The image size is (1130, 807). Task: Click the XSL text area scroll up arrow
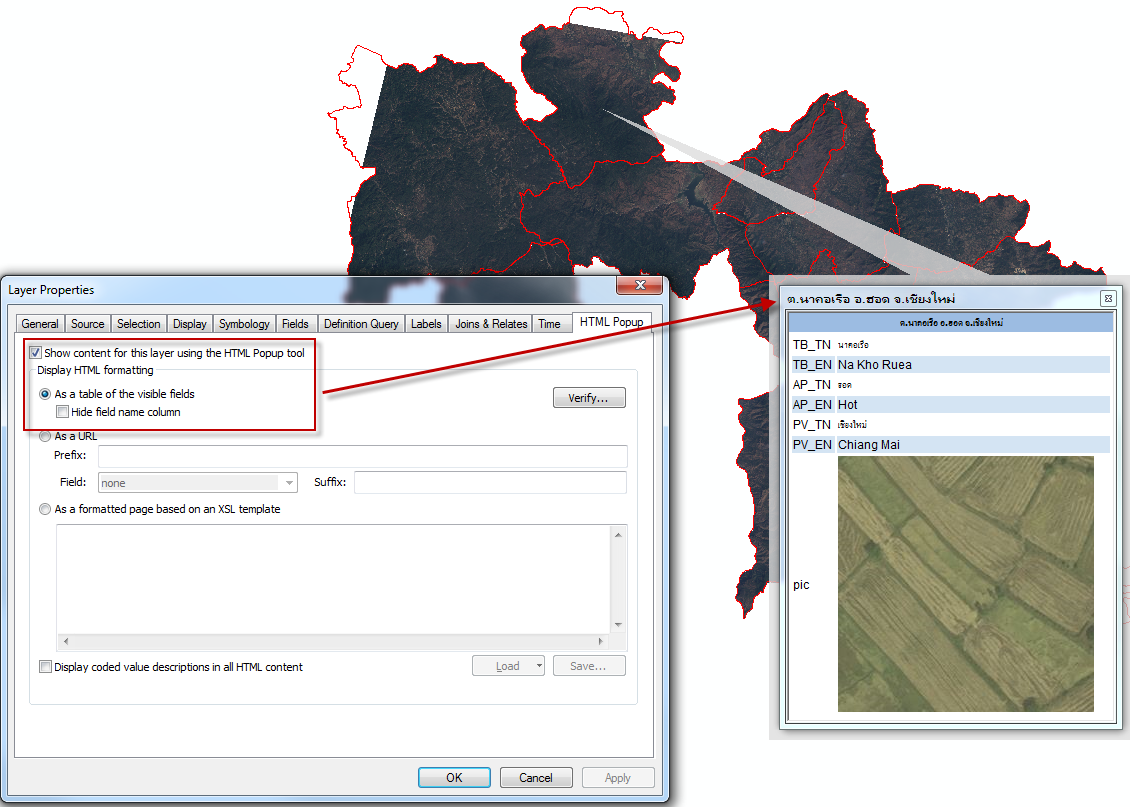click(618, 535)
